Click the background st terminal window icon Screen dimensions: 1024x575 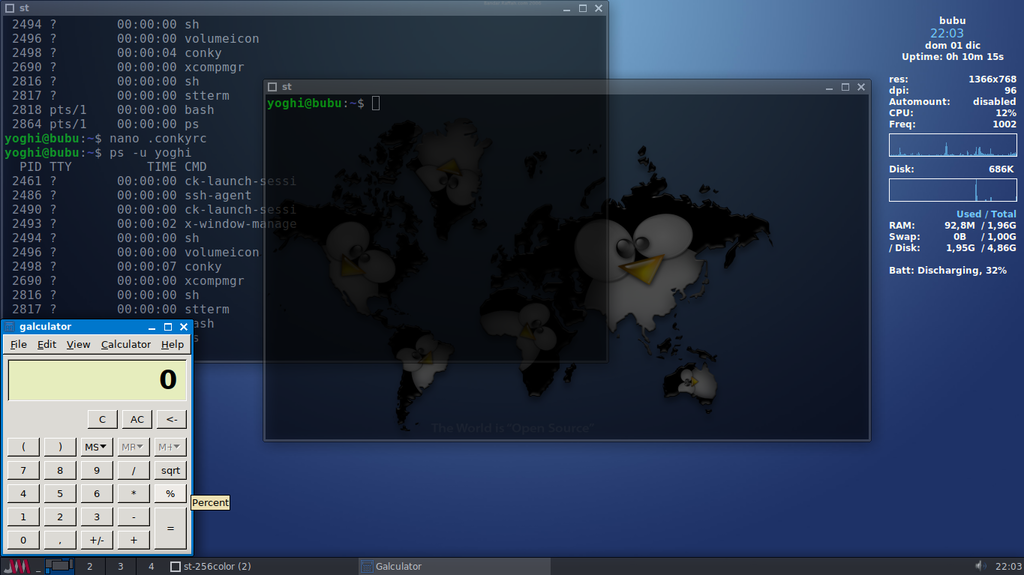click(x=10, y=8)
